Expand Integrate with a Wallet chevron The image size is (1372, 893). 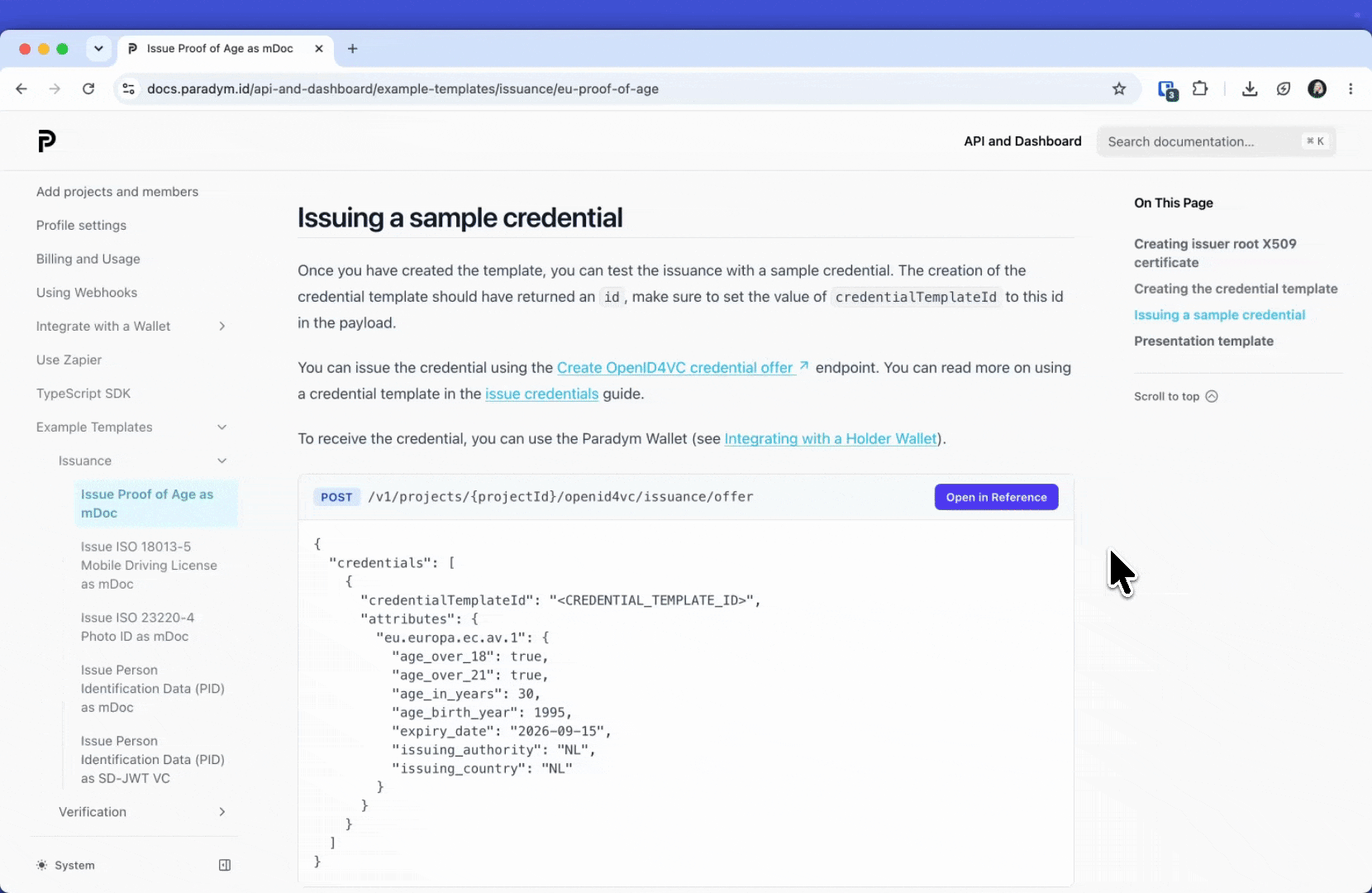coord(222,326)
